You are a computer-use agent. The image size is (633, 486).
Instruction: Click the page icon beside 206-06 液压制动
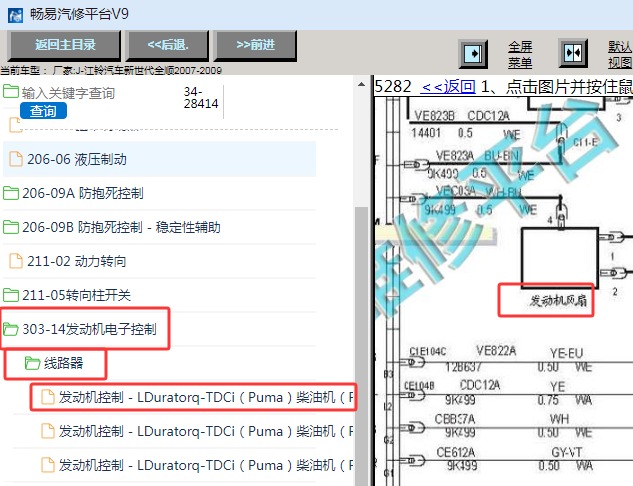coord(16,159)
